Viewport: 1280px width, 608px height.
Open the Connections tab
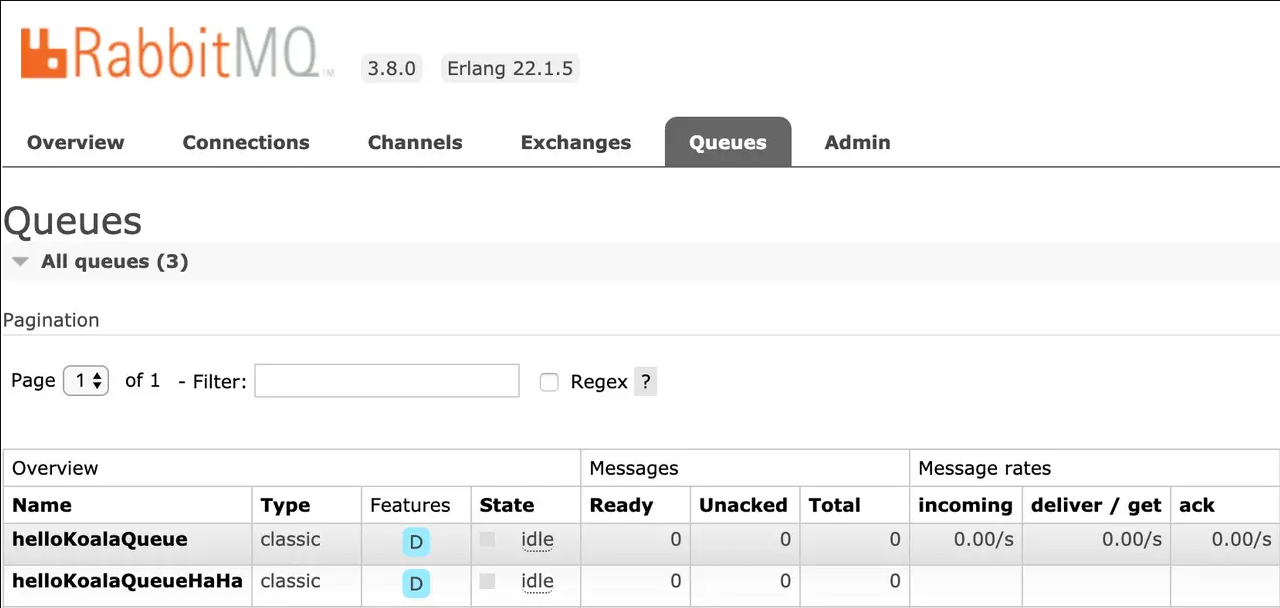click(x=246, y=142)
